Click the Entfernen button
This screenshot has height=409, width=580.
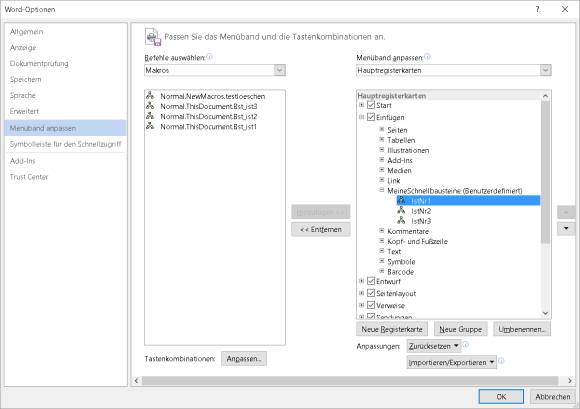[321, 229]
